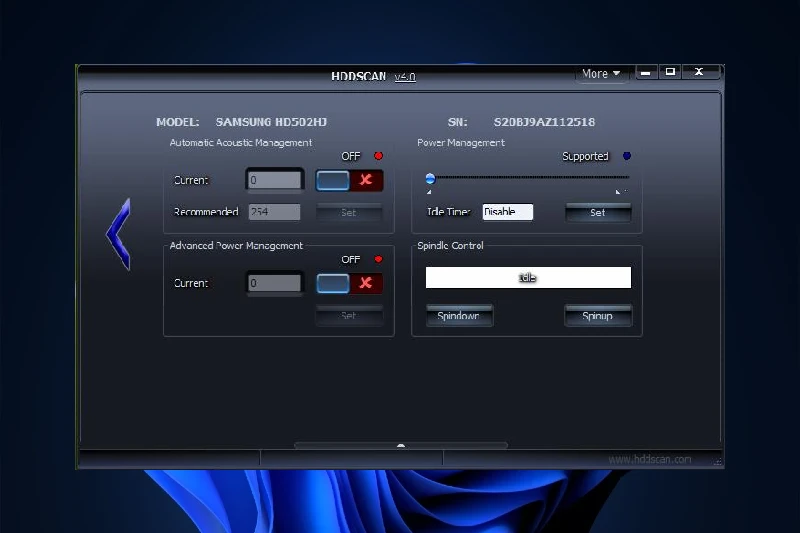Click the blue Supported indicator dot

coord(627,156)
